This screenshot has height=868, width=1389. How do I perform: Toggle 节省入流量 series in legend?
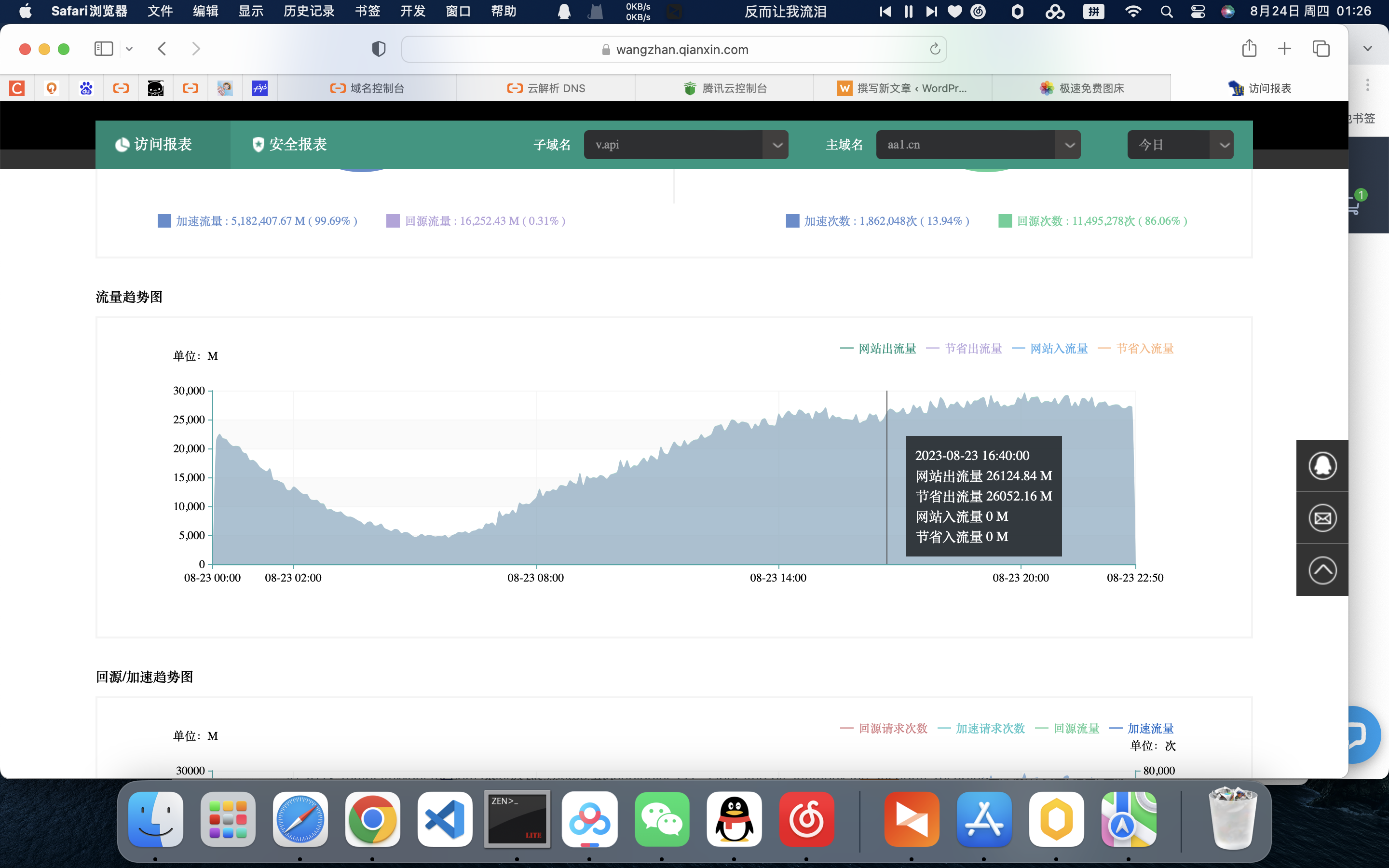click(1136, 349)
